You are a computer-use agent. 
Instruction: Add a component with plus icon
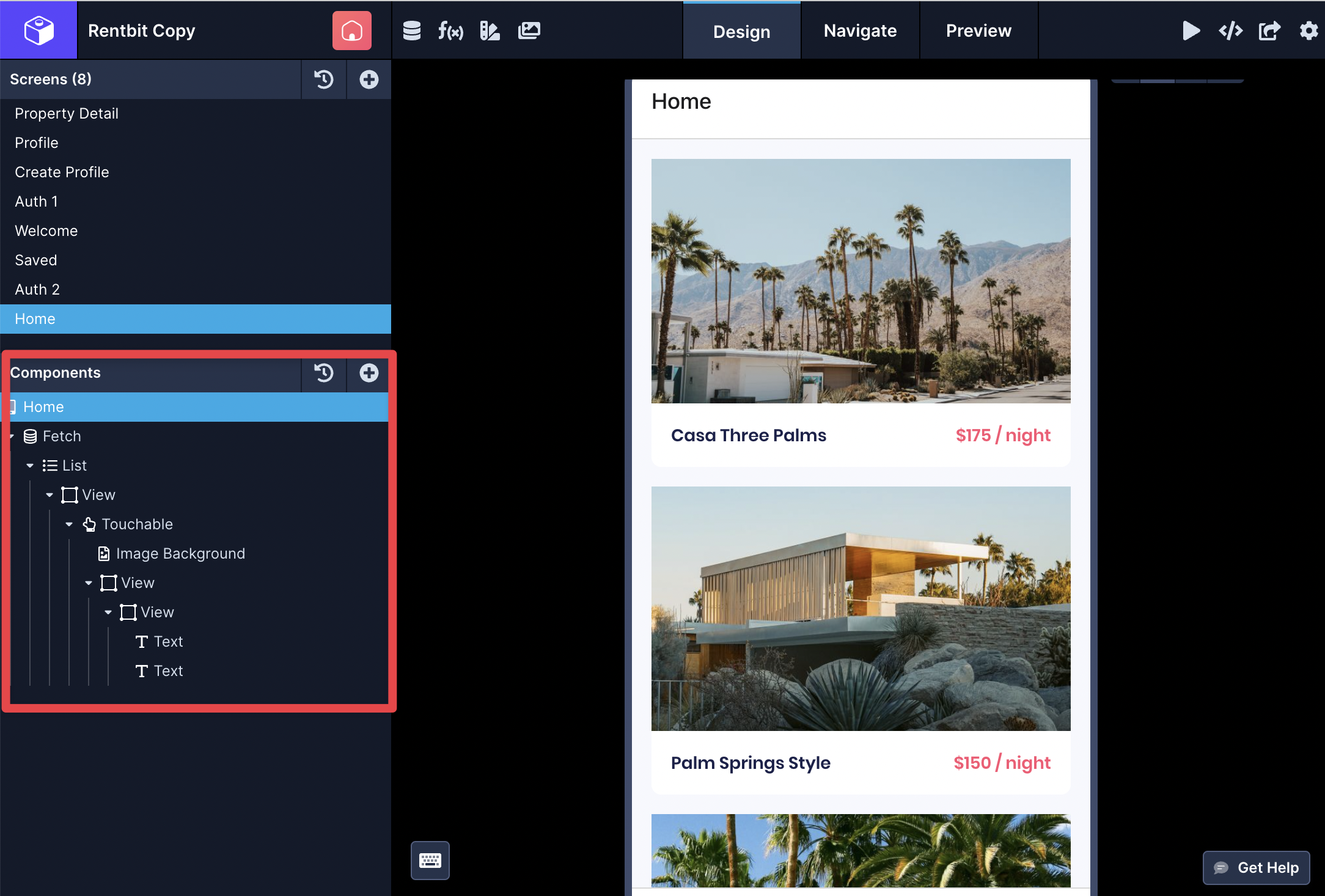369,373
